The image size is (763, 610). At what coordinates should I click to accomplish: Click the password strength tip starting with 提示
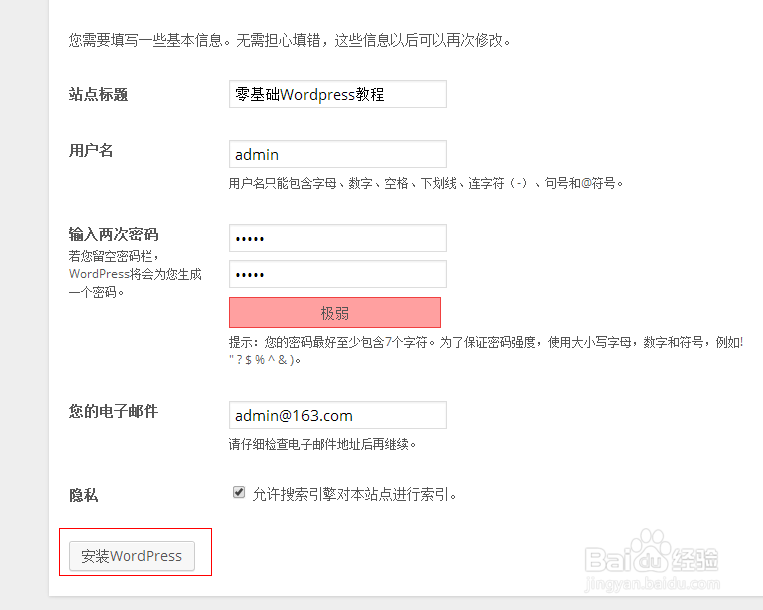tap(485, 342)
